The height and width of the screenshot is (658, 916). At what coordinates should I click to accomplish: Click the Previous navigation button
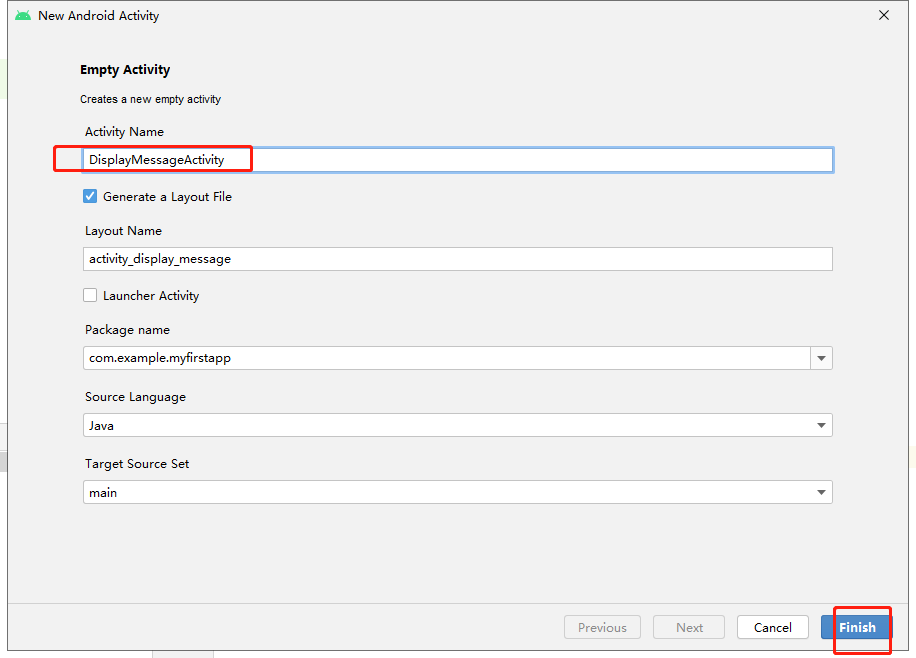602,627
